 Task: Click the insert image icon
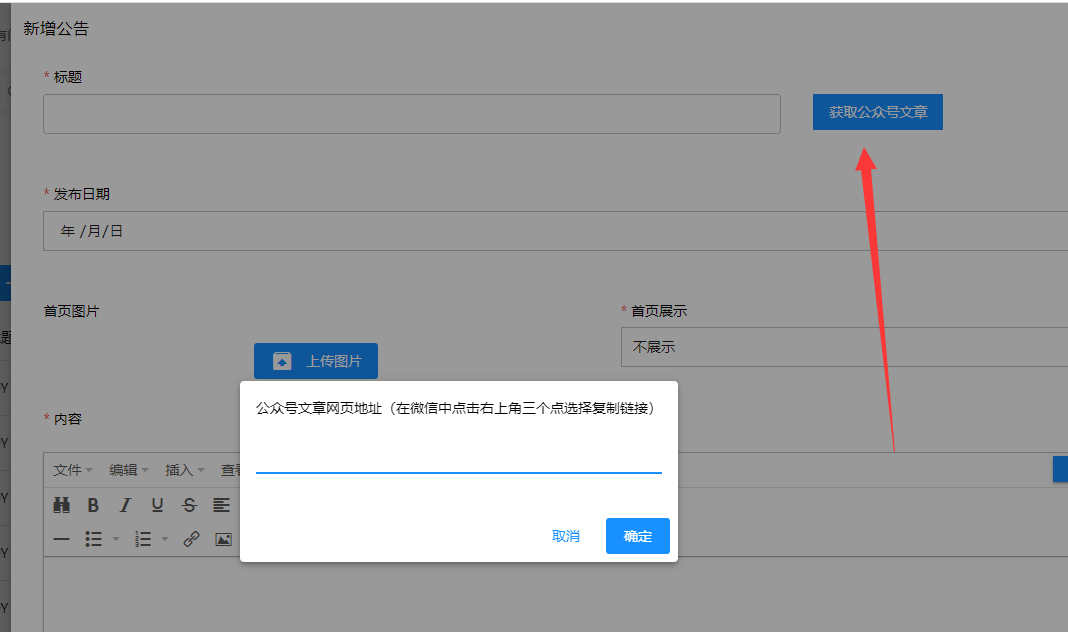[x=223, y=539]
